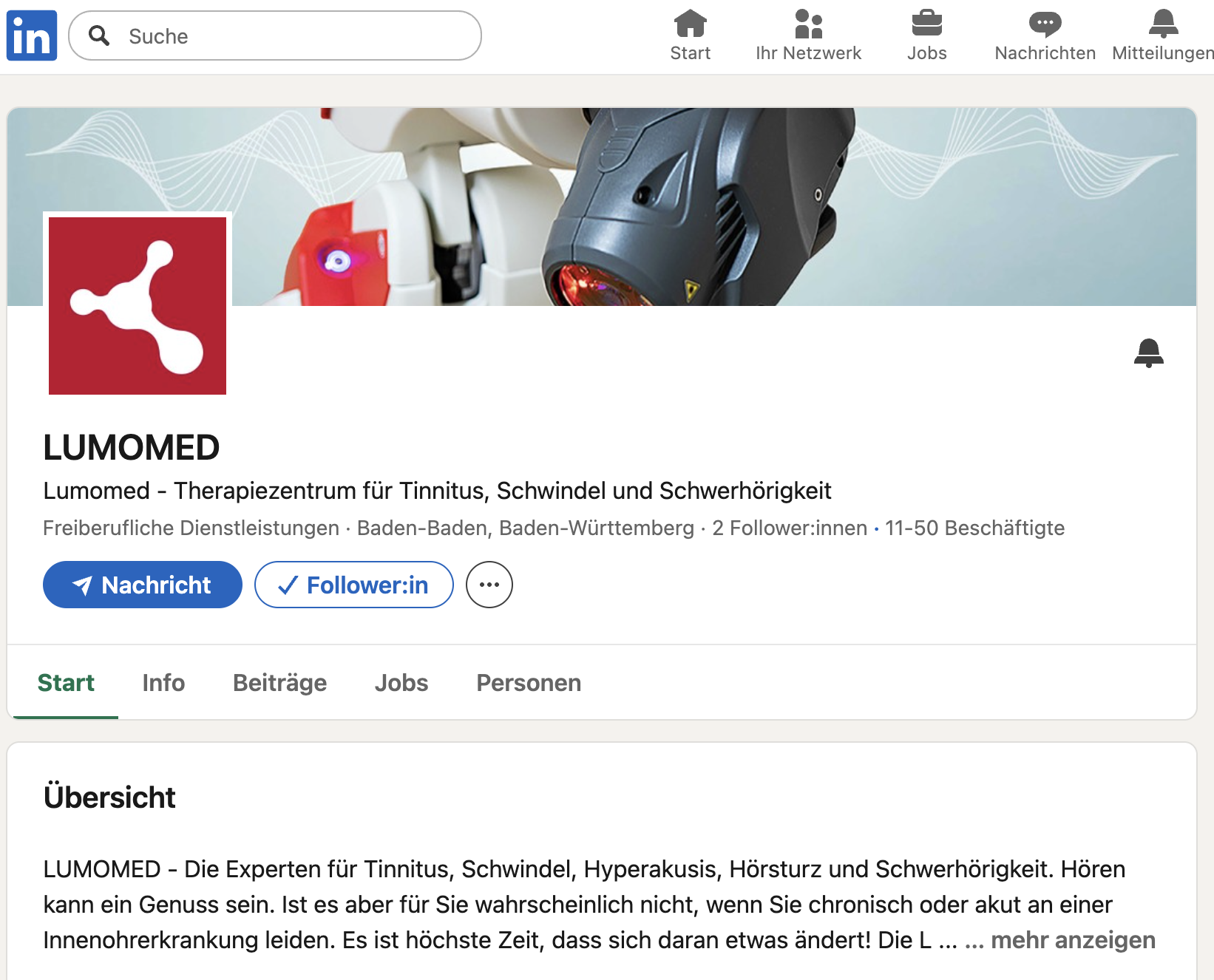Open the LUMOMED company logo
Image resolution: width=1214 pixels, height=980 pixels.
[x=138, y=305]
